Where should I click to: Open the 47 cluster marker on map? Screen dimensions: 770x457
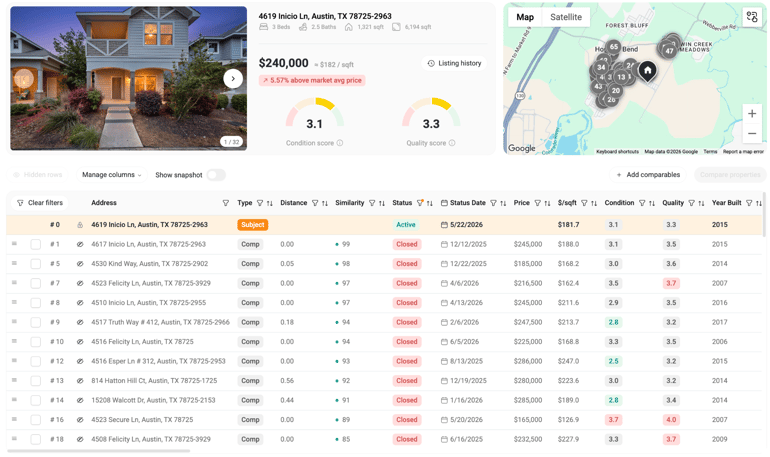coord(669,51)
